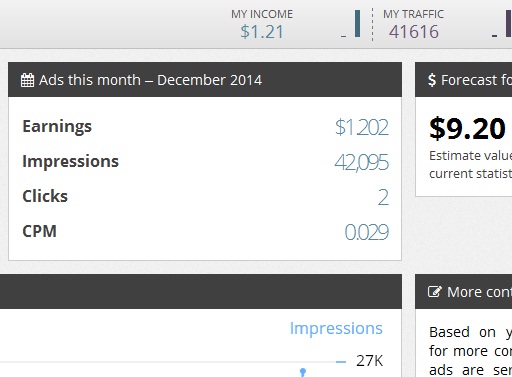512x377 pixels.
Task: Click the blue data point on the chart
Action: click(303, 371)
